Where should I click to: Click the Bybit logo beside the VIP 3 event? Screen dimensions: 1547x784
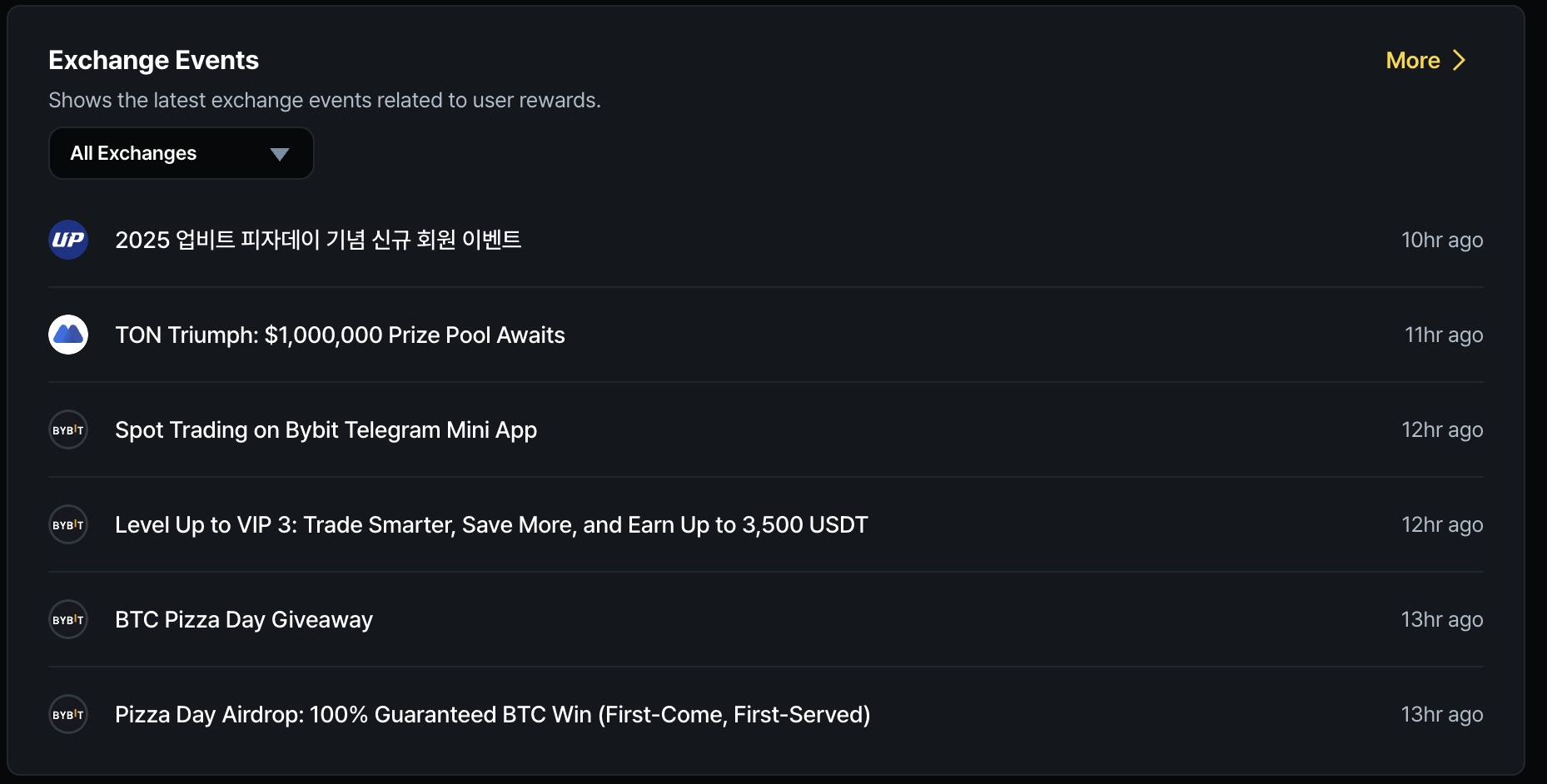67,524
